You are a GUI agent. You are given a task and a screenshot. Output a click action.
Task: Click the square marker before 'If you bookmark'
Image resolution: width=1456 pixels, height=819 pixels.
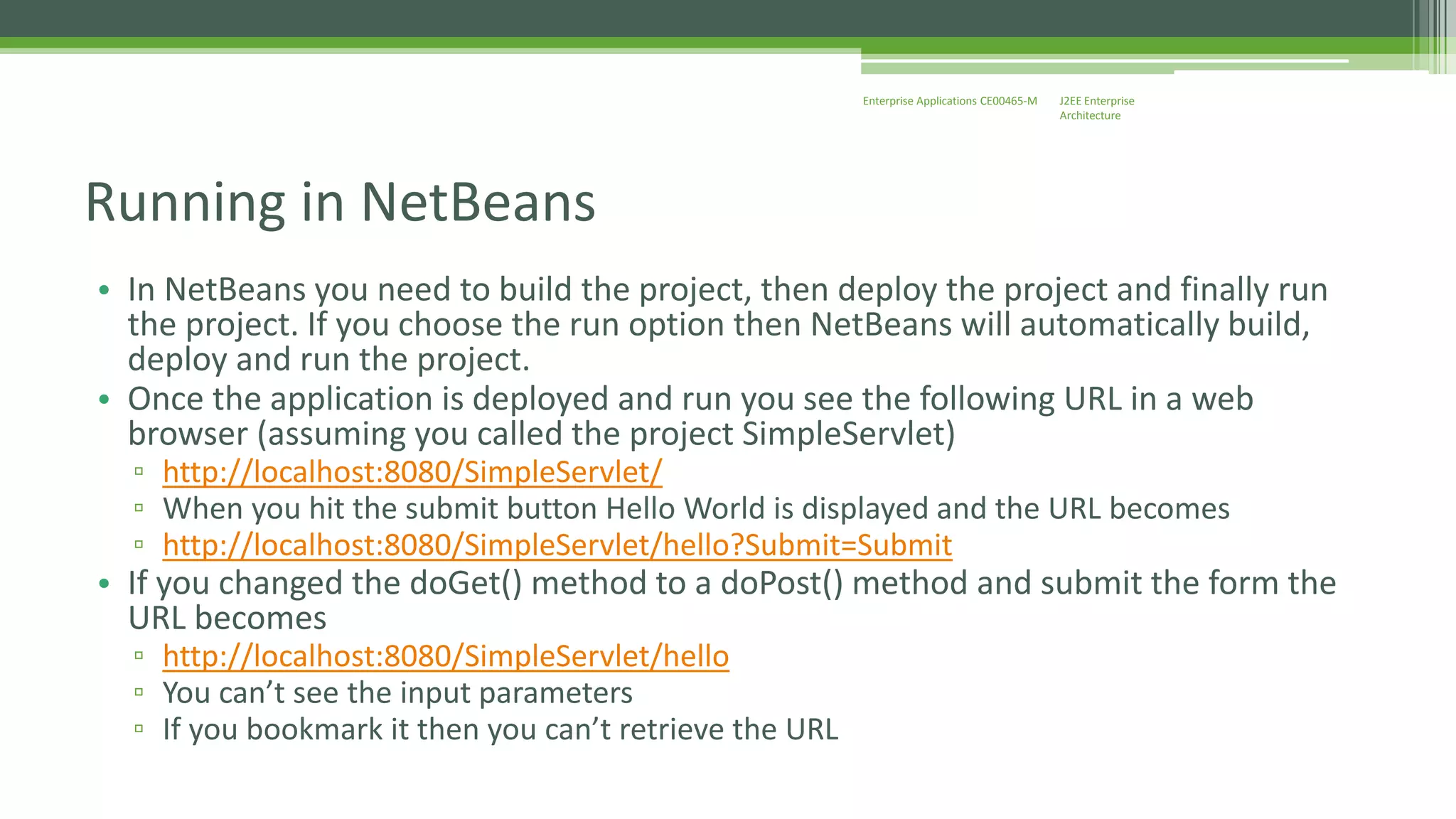pos(139,728)
